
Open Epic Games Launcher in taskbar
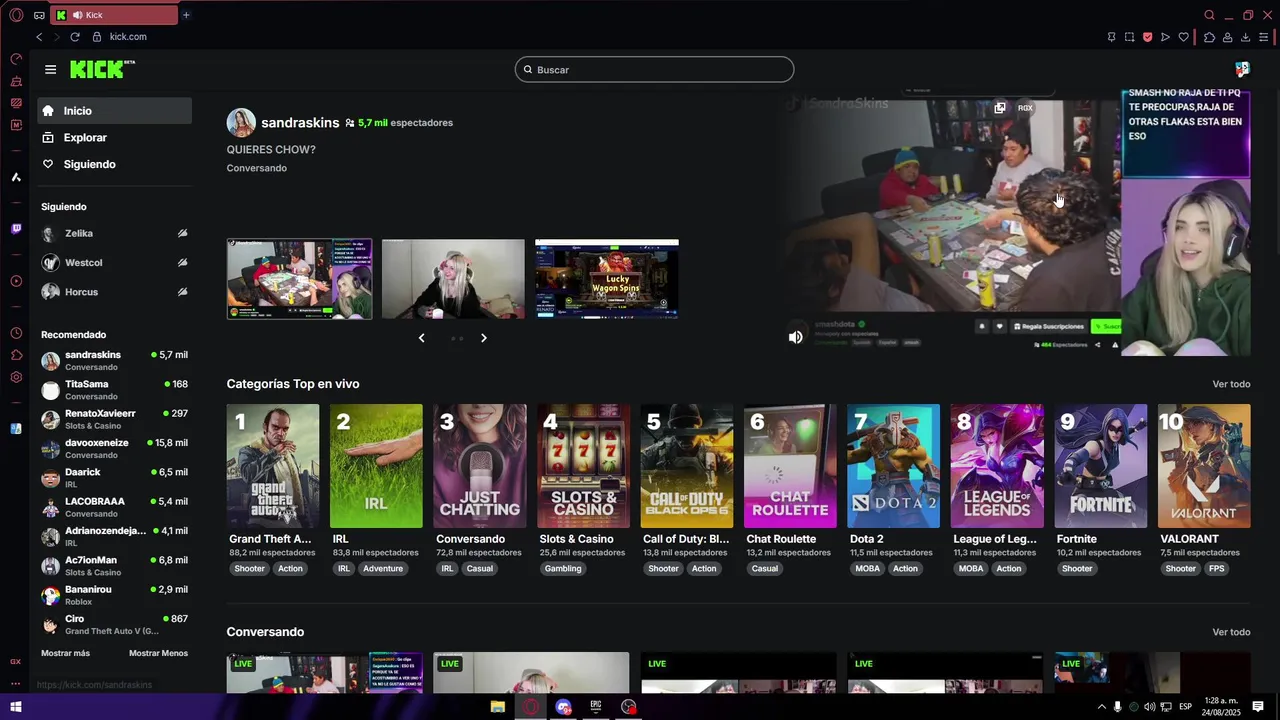click(596, 707)
